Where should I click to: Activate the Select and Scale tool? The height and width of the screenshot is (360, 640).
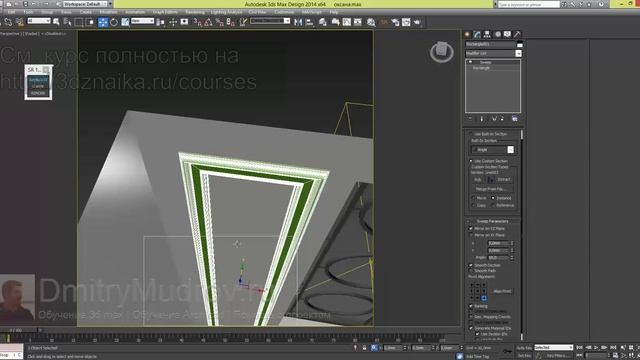click(125, 22)
